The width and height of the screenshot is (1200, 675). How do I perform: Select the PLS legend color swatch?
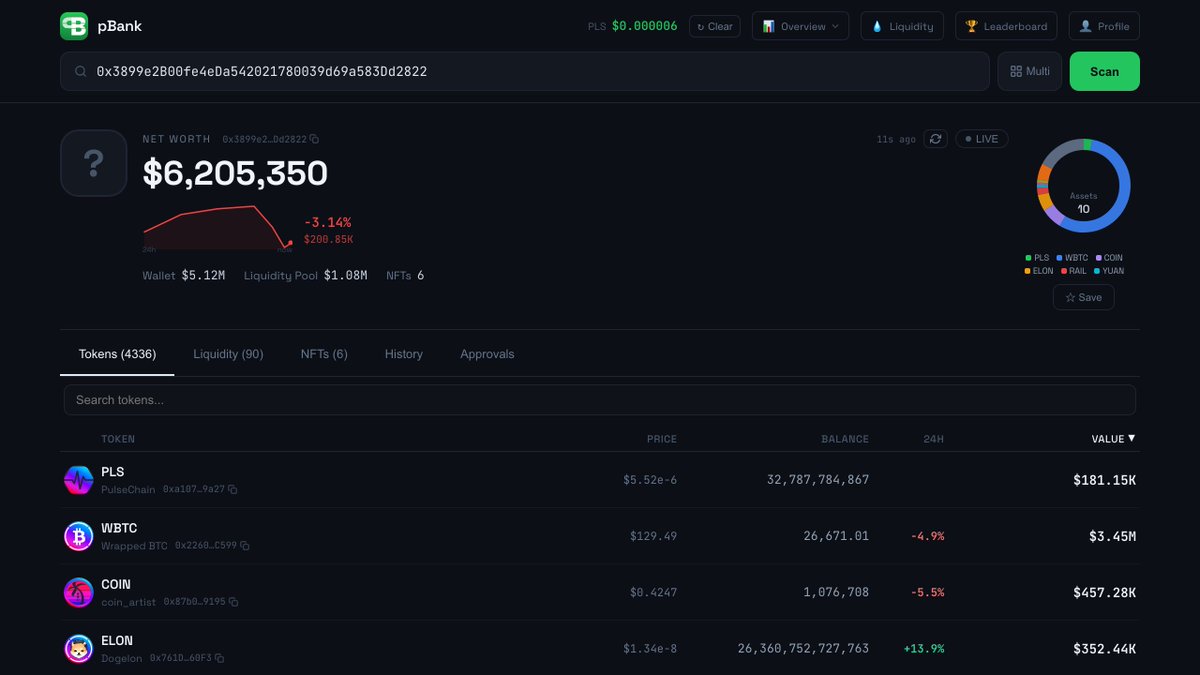[x=1029, y=258]
